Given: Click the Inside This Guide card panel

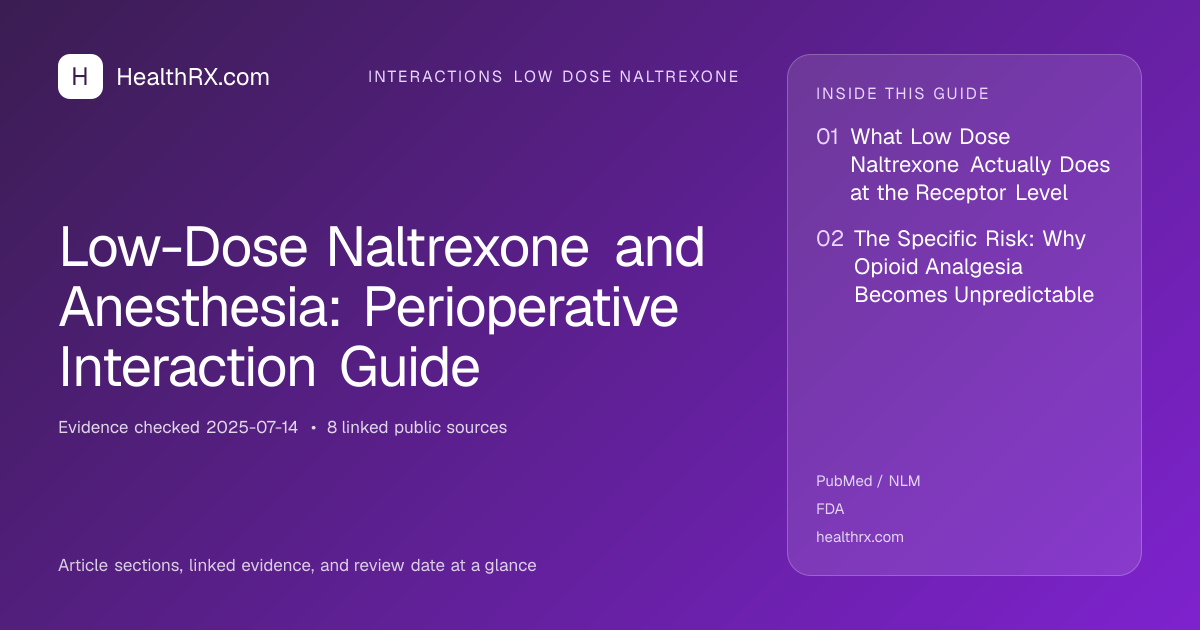Looking at the screenshot, I should (964, 315).
